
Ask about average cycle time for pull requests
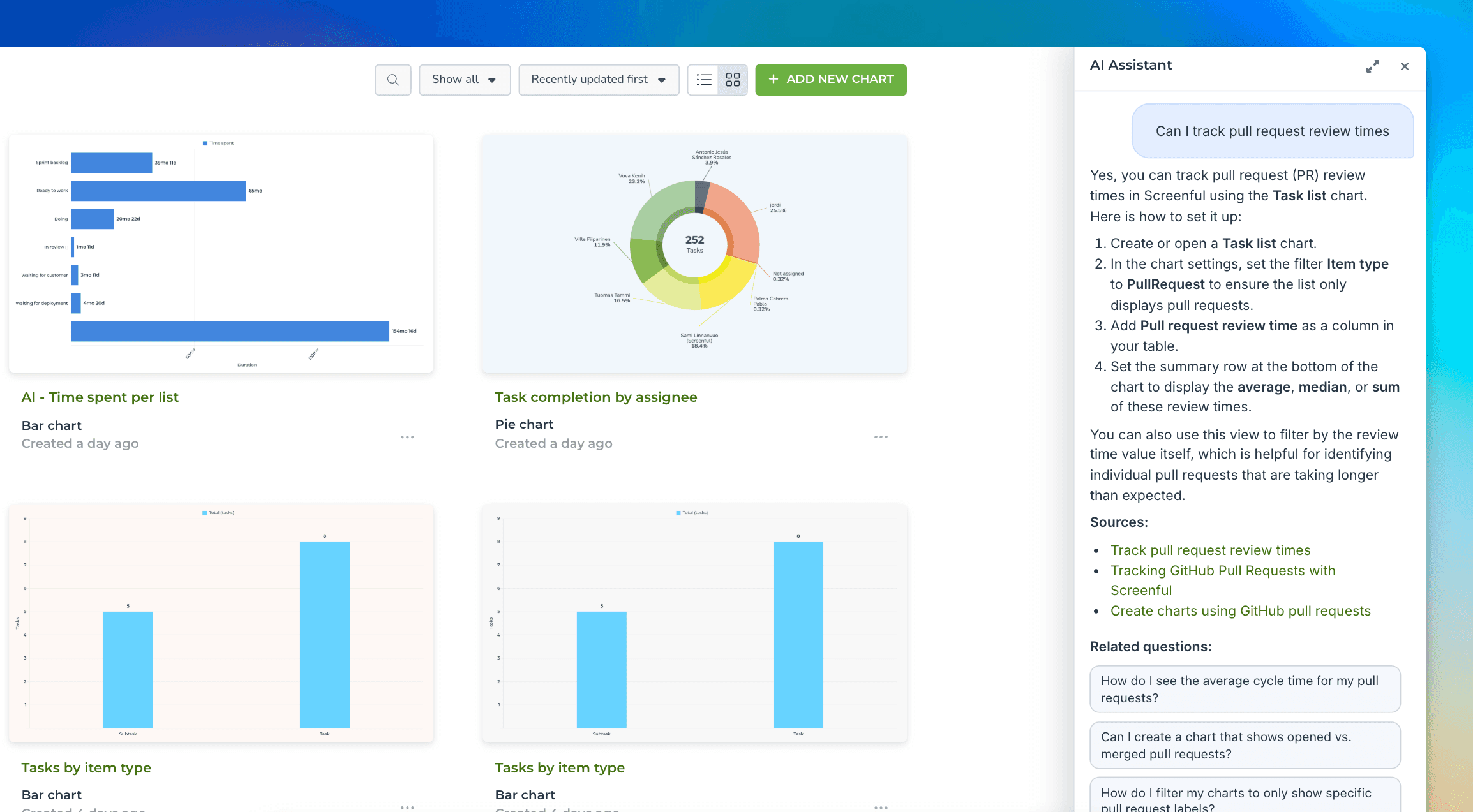(x=1245, y=689)
